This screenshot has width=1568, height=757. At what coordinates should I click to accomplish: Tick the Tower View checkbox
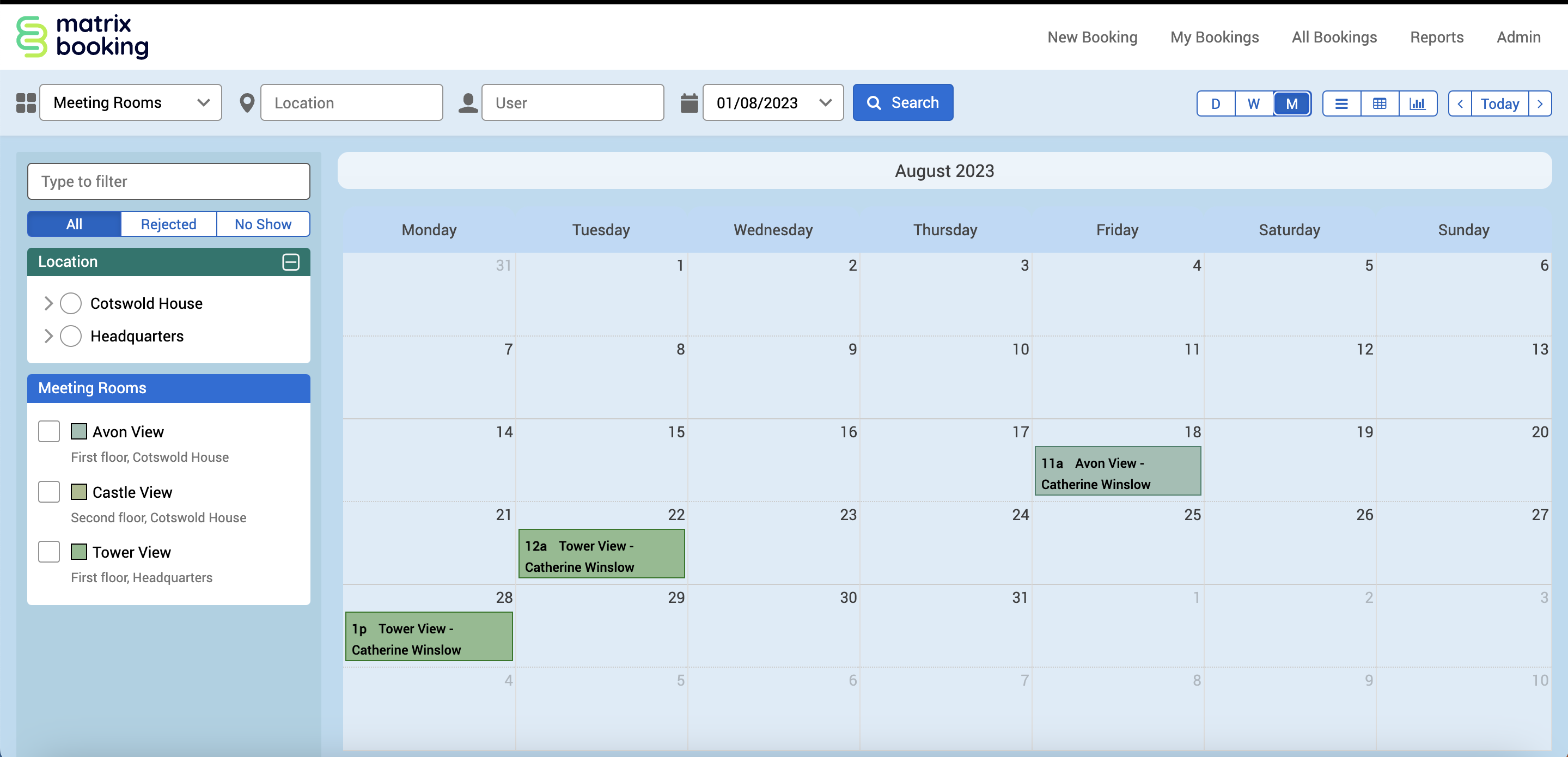(50, 552)
